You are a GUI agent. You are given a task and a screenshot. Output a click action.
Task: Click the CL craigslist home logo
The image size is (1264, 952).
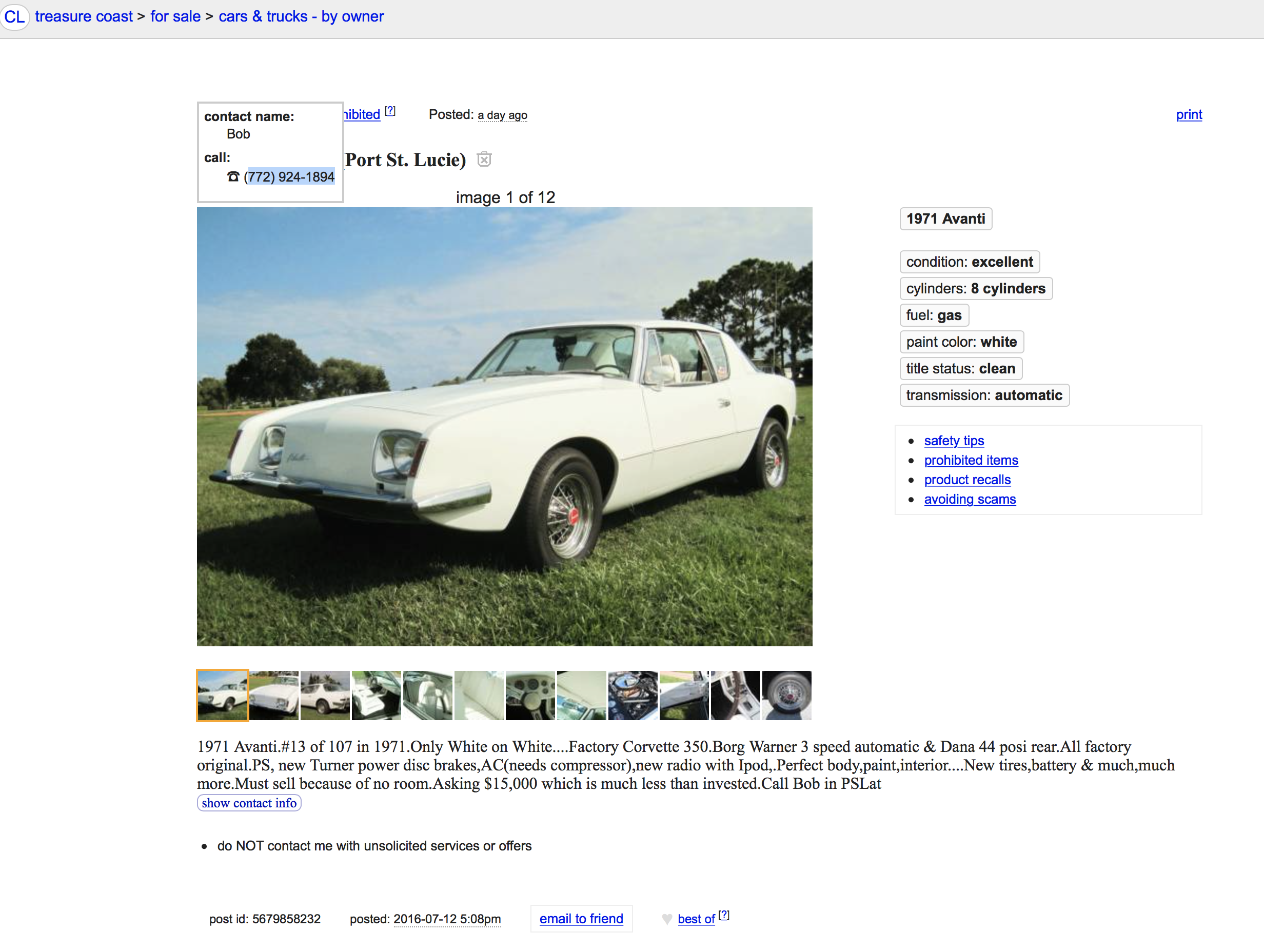coord(14,16)
